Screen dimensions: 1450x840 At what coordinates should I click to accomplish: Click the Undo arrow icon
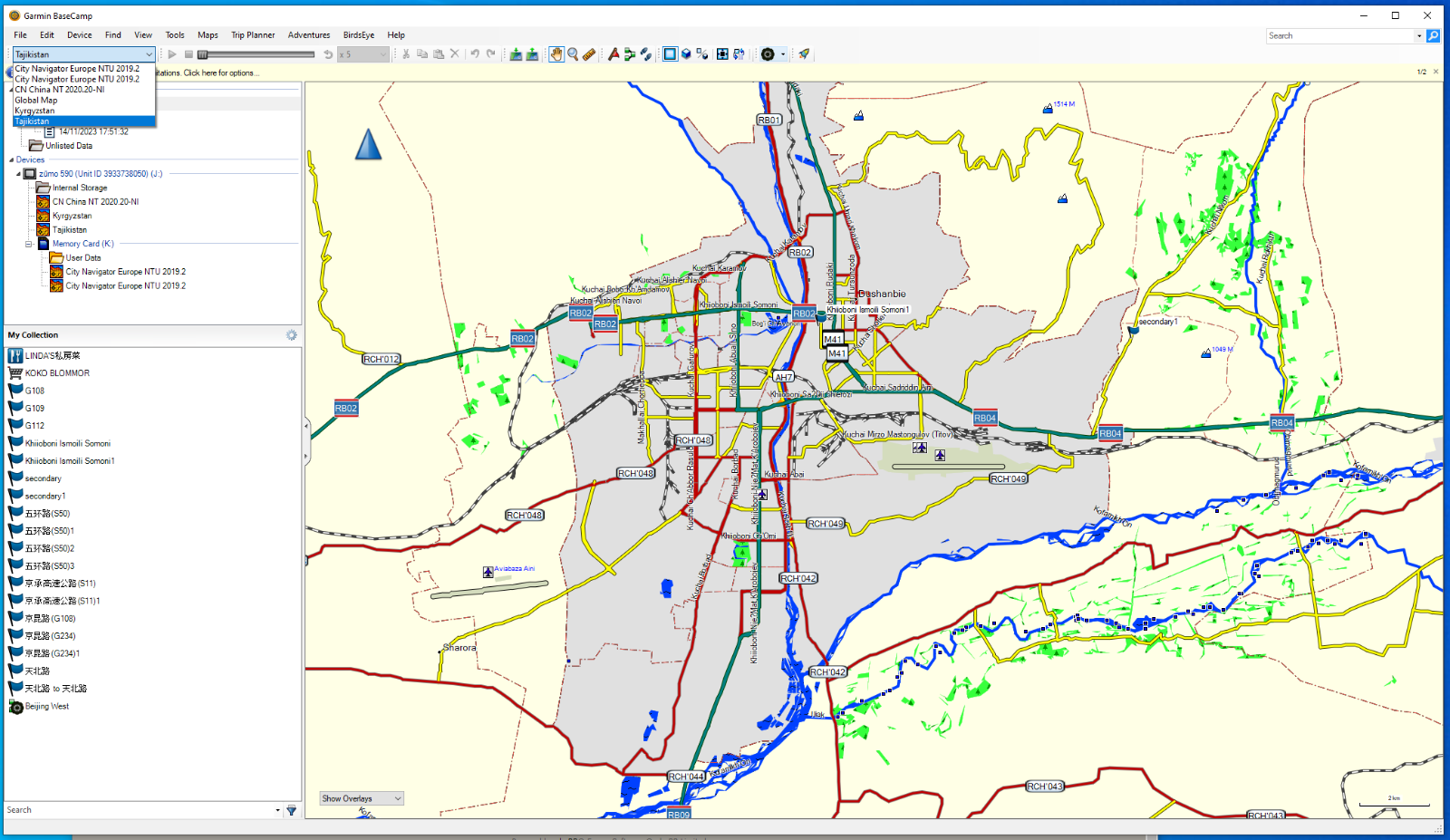point(475,54)
